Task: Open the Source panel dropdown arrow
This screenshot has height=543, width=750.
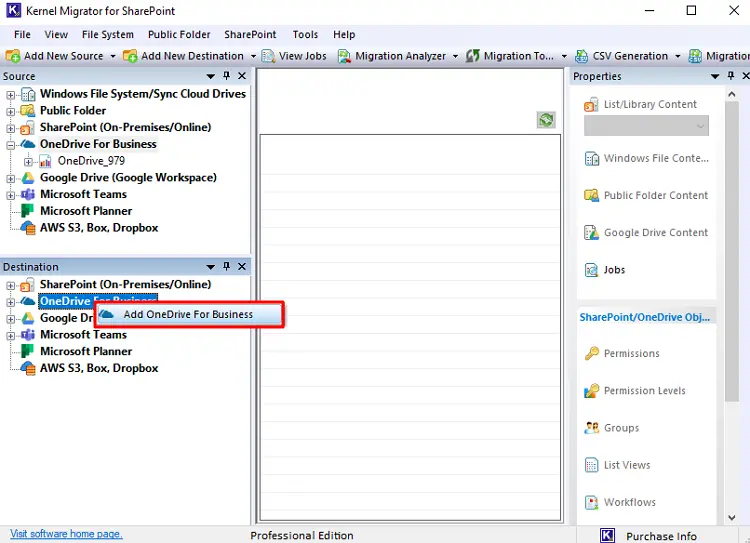Action: point(210,77)
